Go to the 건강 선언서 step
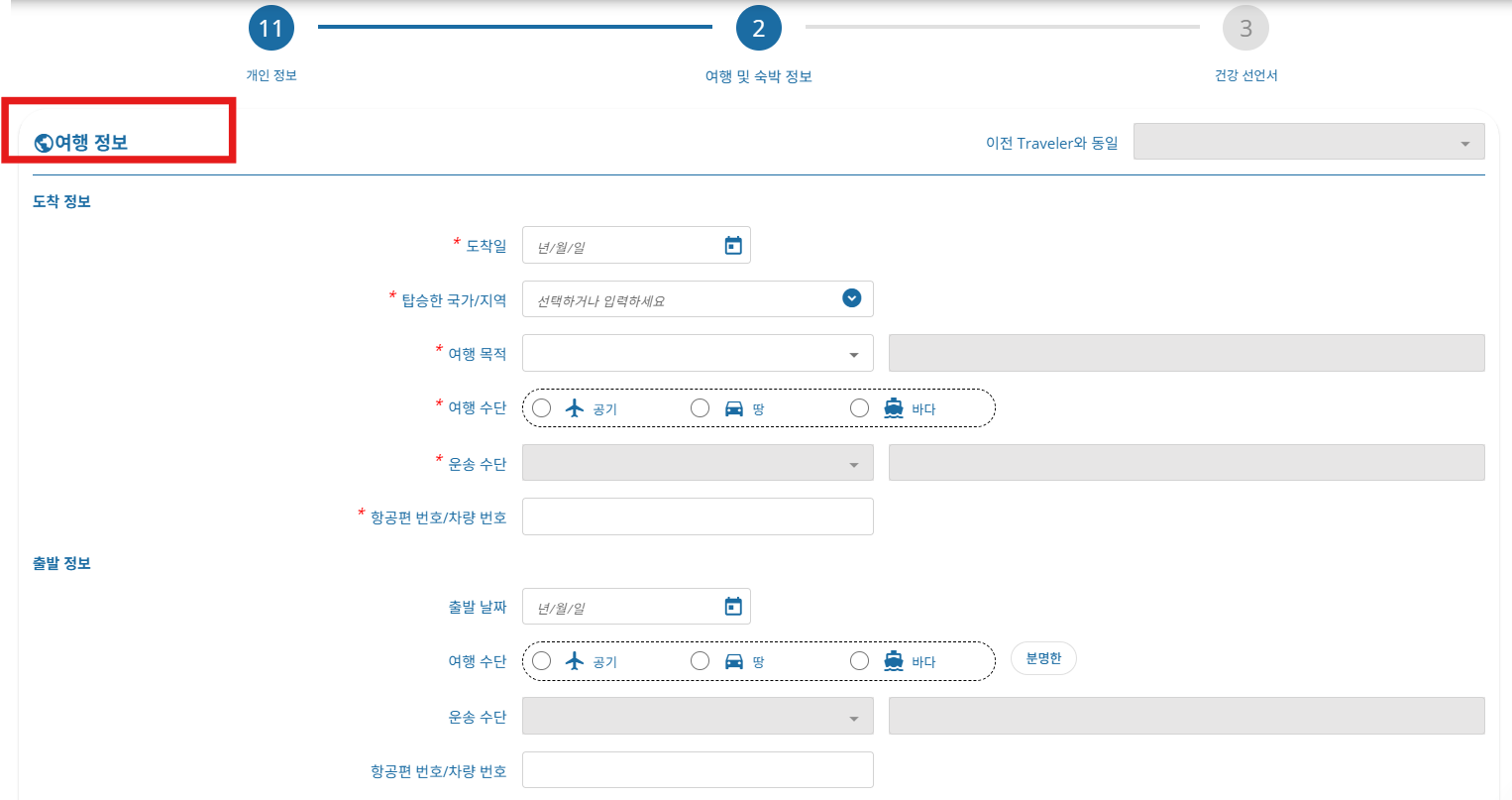The width and height of the screenshot is (1512, 800). click(1245, 28)
